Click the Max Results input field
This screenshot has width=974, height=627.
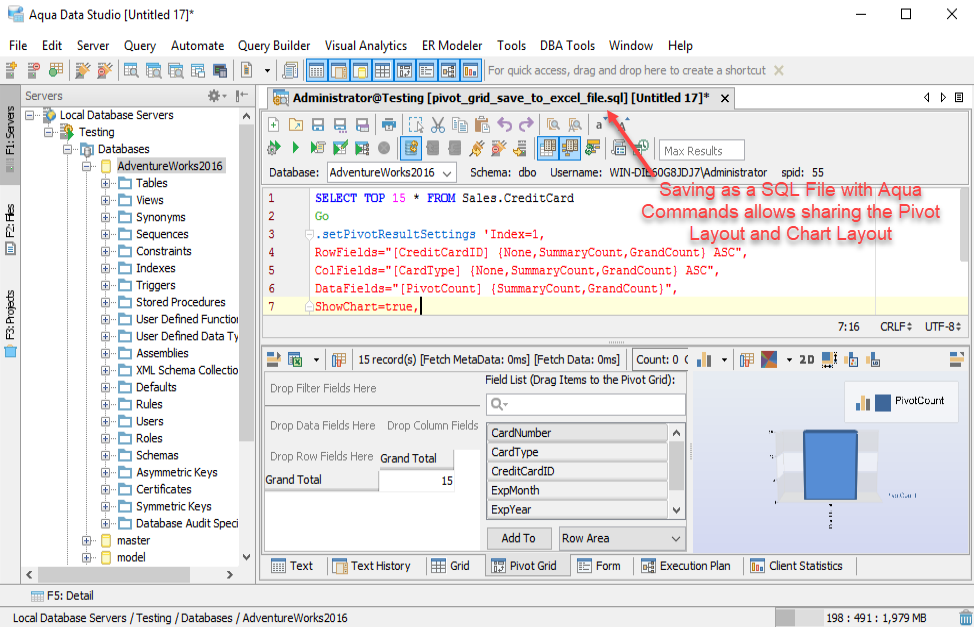pyautogui.click(x=703, y=151)
